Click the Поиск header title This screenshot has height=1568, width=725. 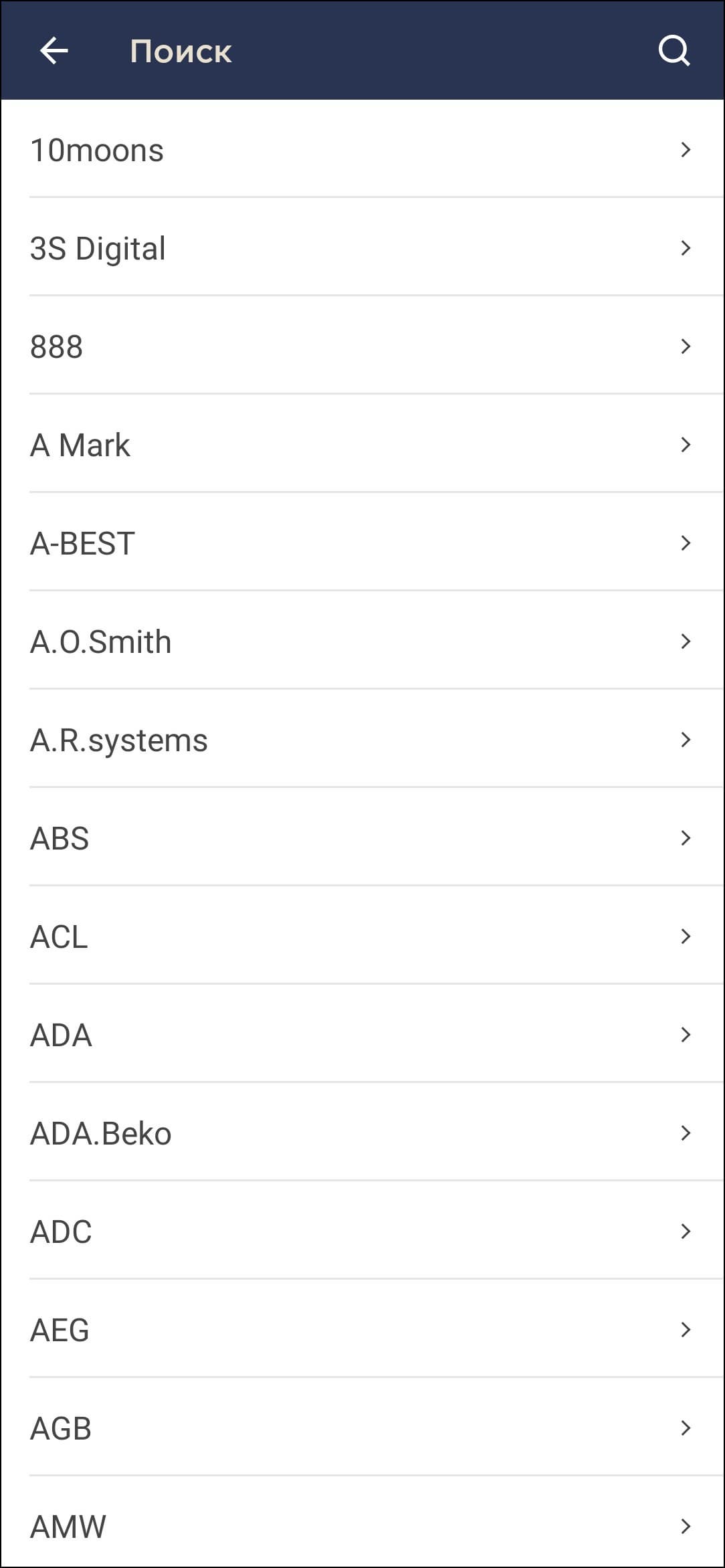(181, 52)
